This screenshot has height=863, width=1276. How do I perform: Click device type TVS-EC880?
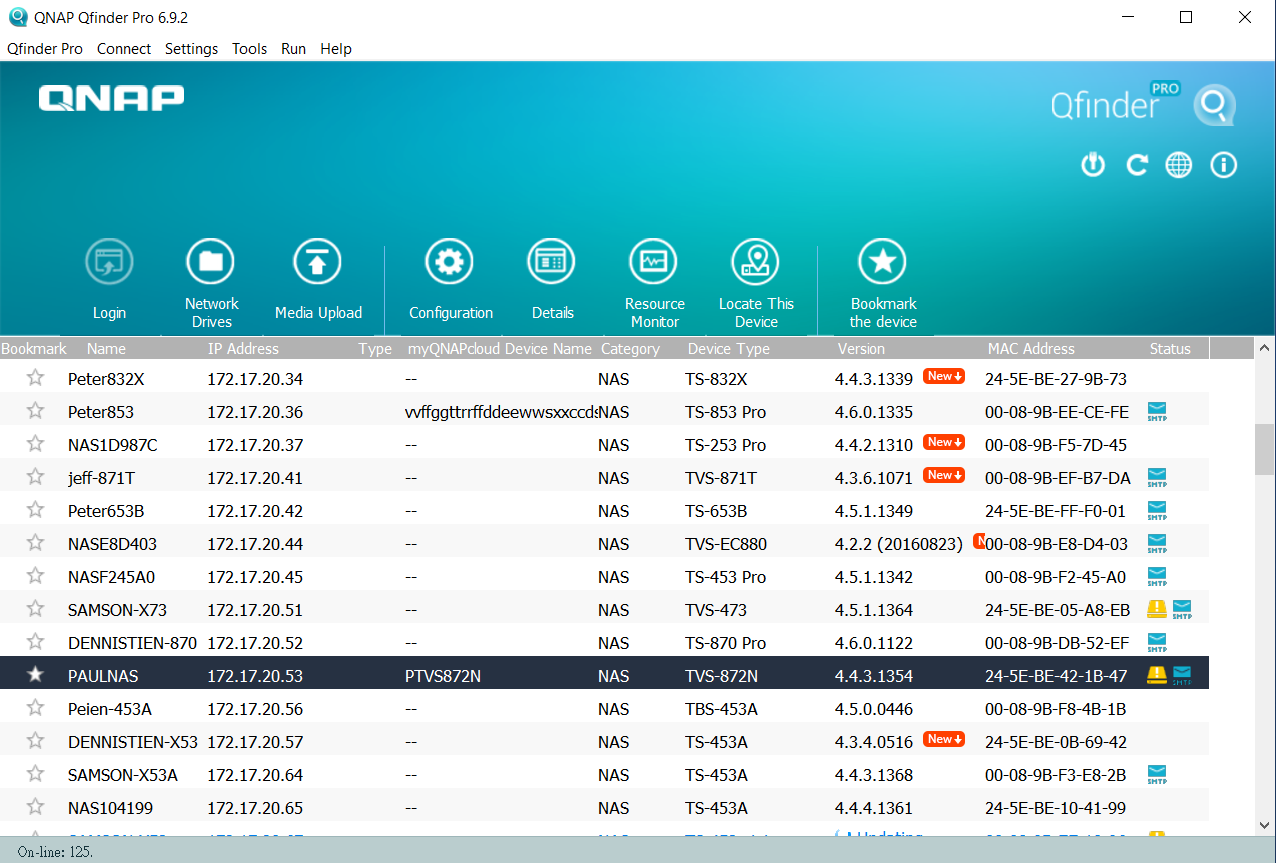click(x=726, y=544)
